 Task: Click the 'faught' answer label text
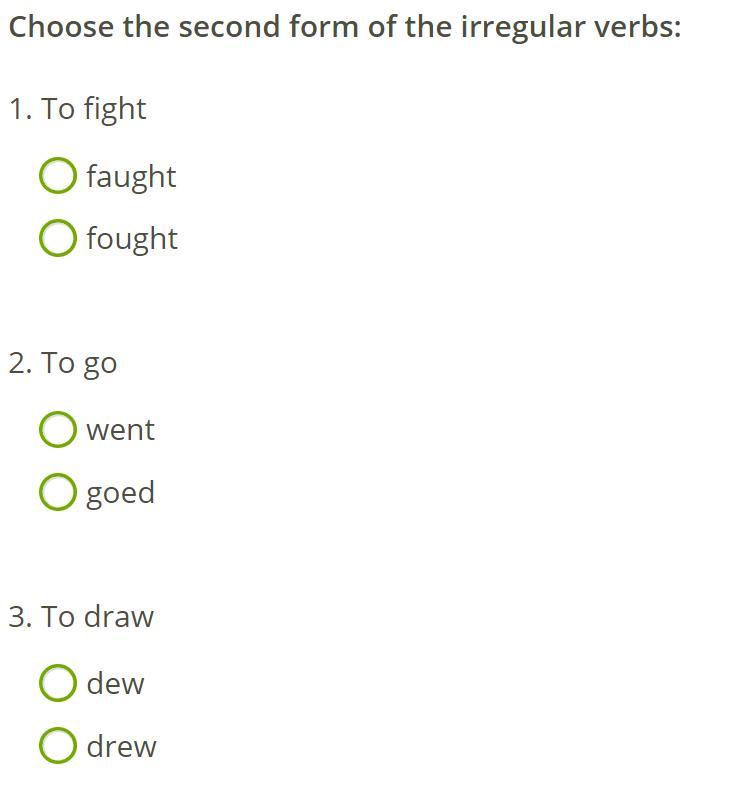131,178
